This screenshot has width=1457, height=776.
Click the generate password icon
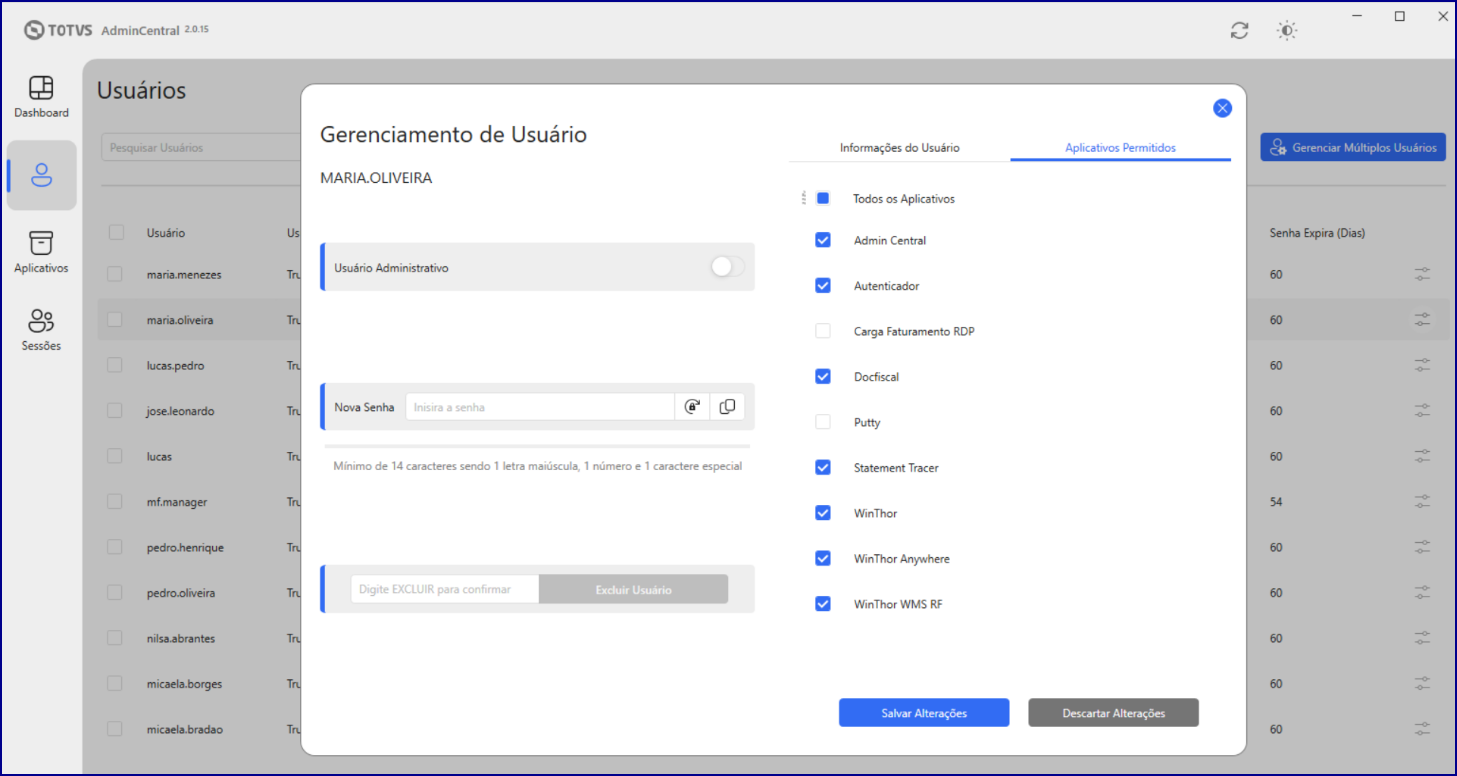coord(692,407)
